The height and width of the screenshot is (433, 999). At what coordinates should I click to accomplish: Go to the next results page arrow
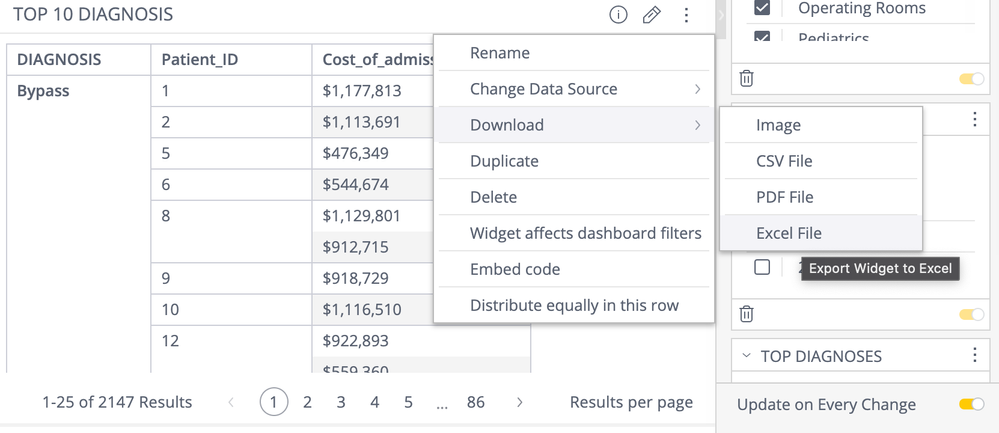click(x=520, y=402)
